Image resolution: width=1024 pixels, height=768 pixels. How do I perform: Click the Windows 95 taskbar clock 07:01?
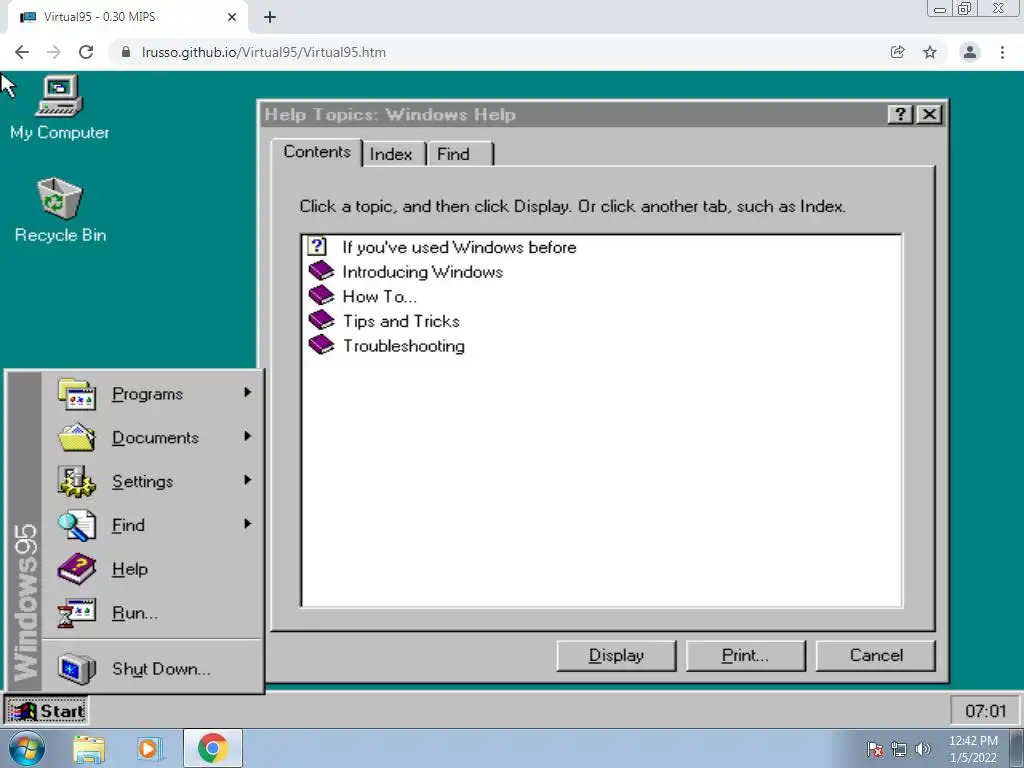tap(985, 711)
